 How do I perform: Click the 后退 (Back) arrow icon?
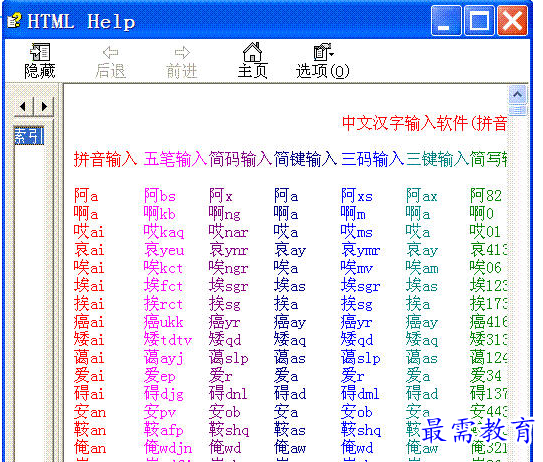point(111,53)
